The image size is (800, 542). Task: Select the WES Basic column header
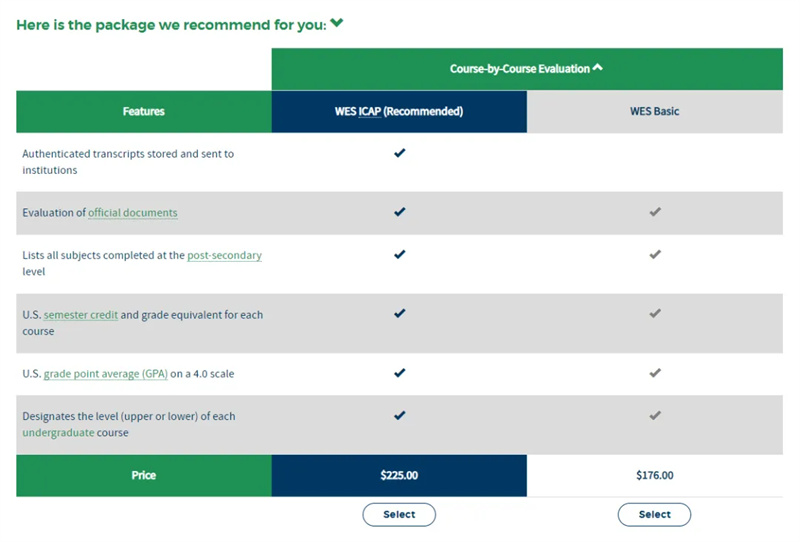[x=654, y=112]
